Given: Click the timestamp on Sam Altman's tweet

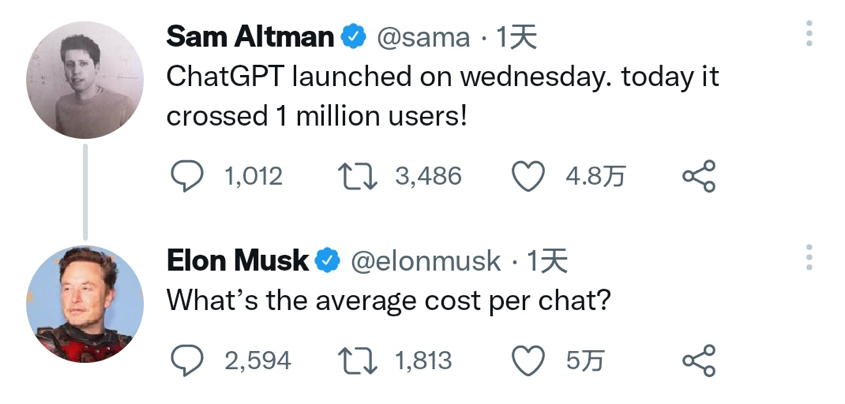Looking at the screenshot, I should (517, 38).
